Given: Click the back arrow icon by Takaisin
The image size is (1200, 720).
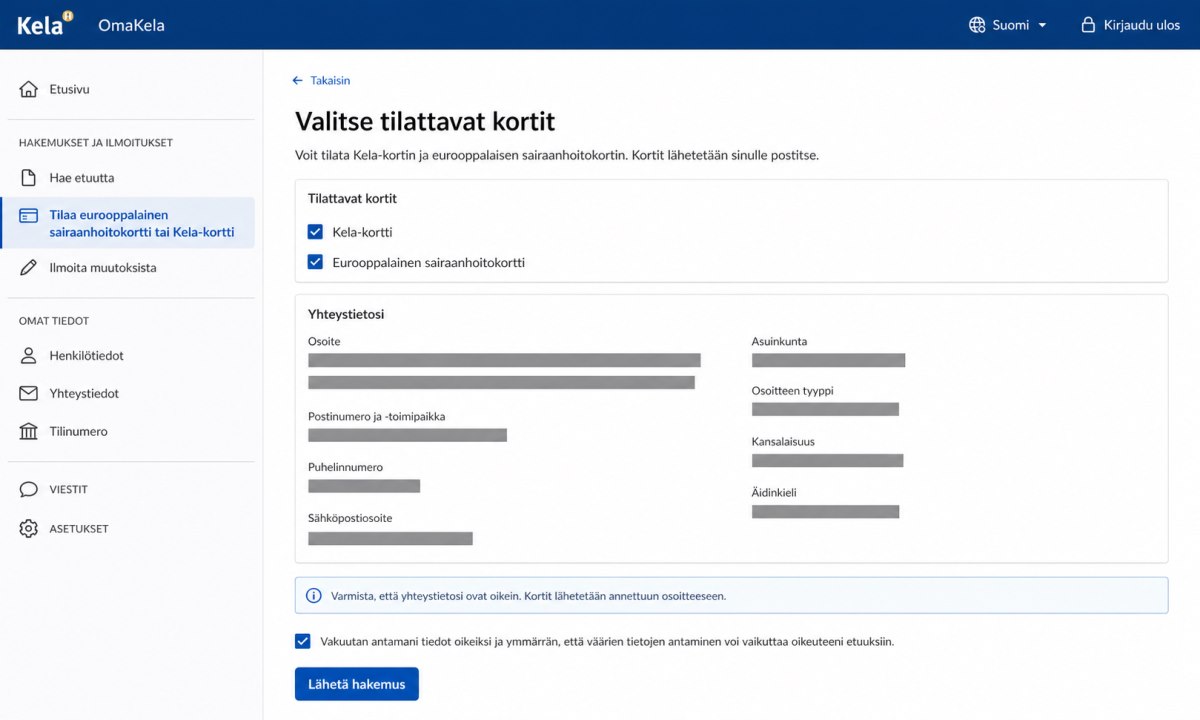Looking at the screenshot, I should (x=297, y=80).
